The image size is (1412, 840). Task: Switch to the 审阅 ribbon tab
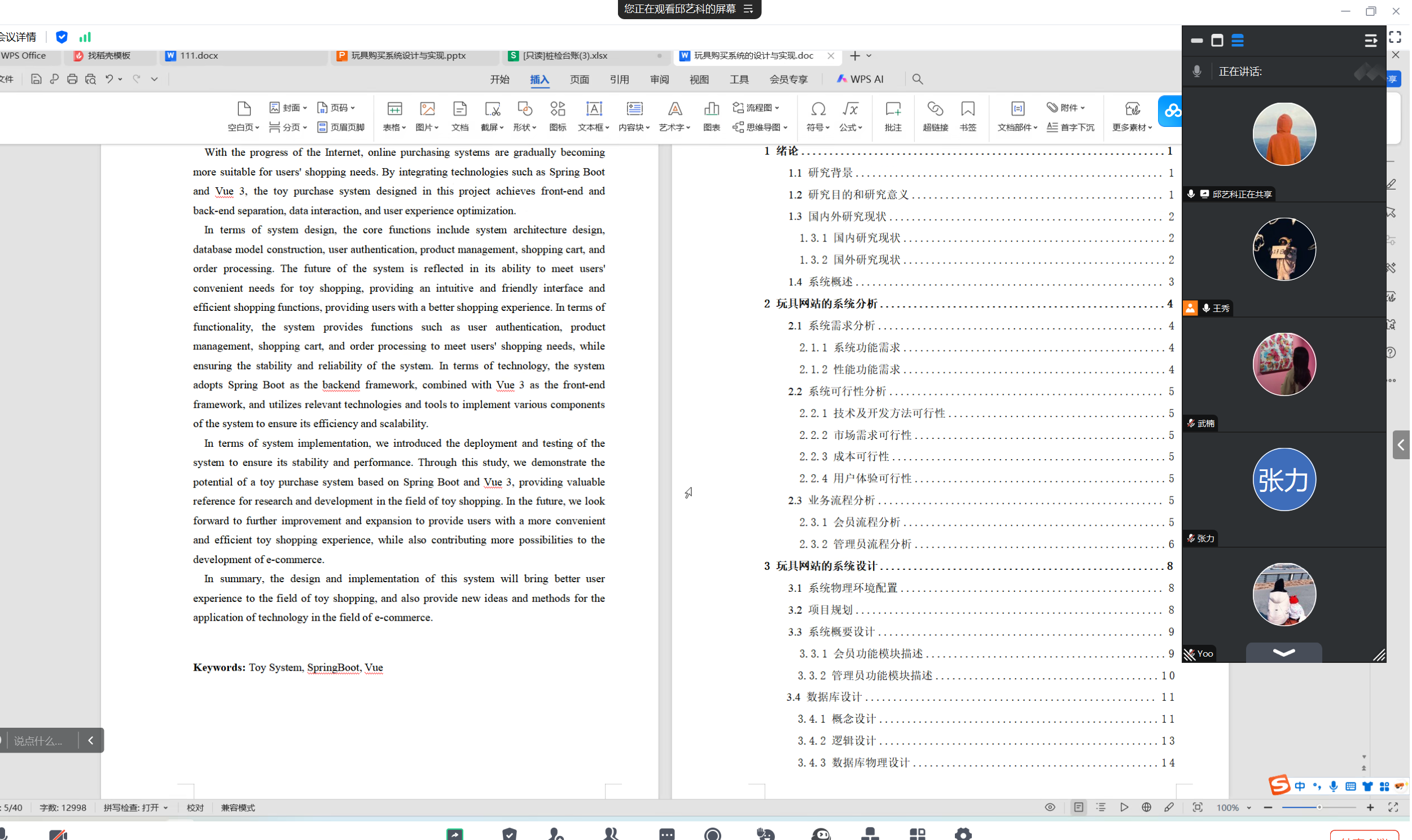point(659,80)
